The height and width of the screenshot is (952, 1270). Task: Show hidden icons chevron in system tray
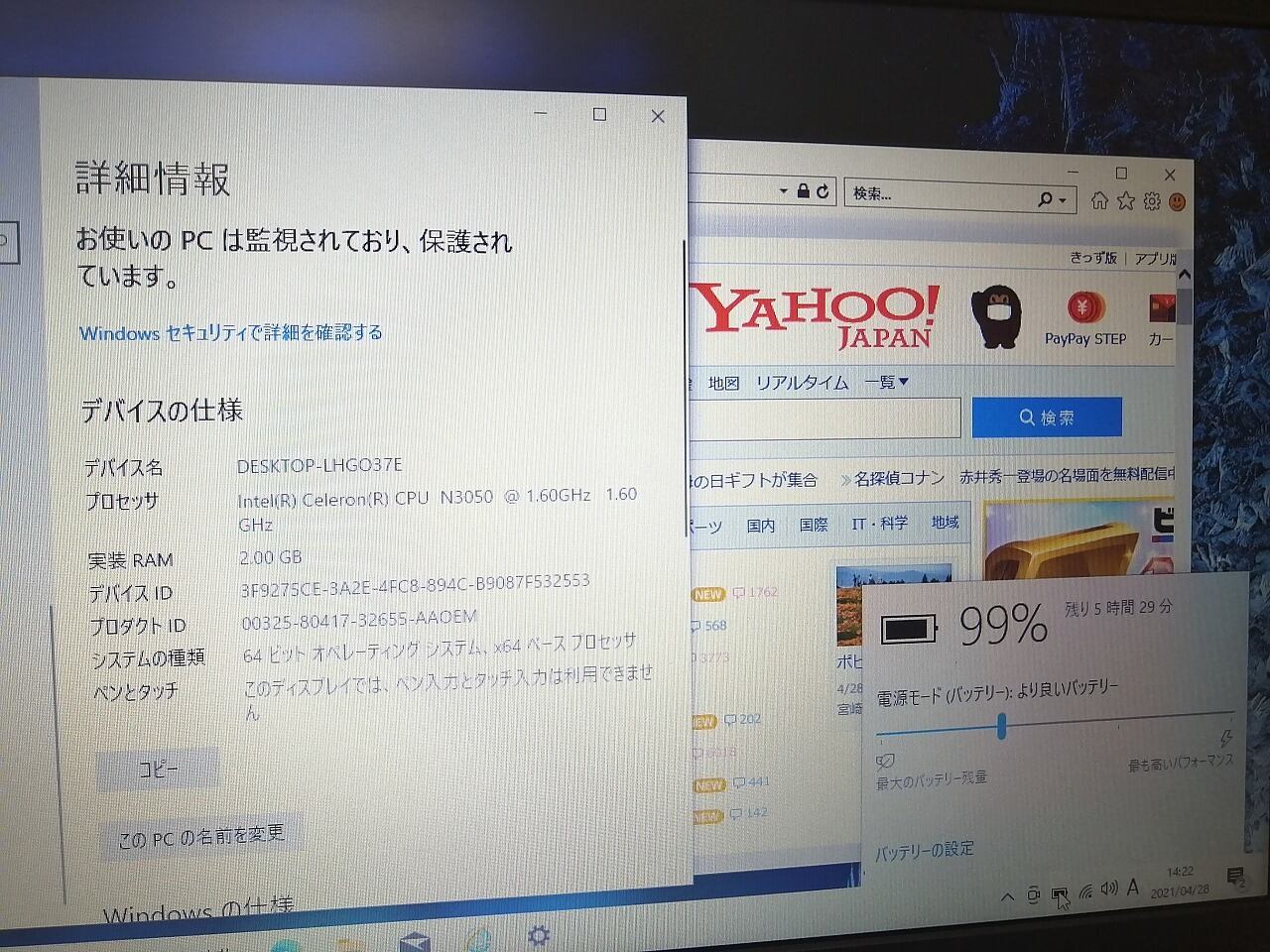pyautogui.click(x=1007, y=897)
